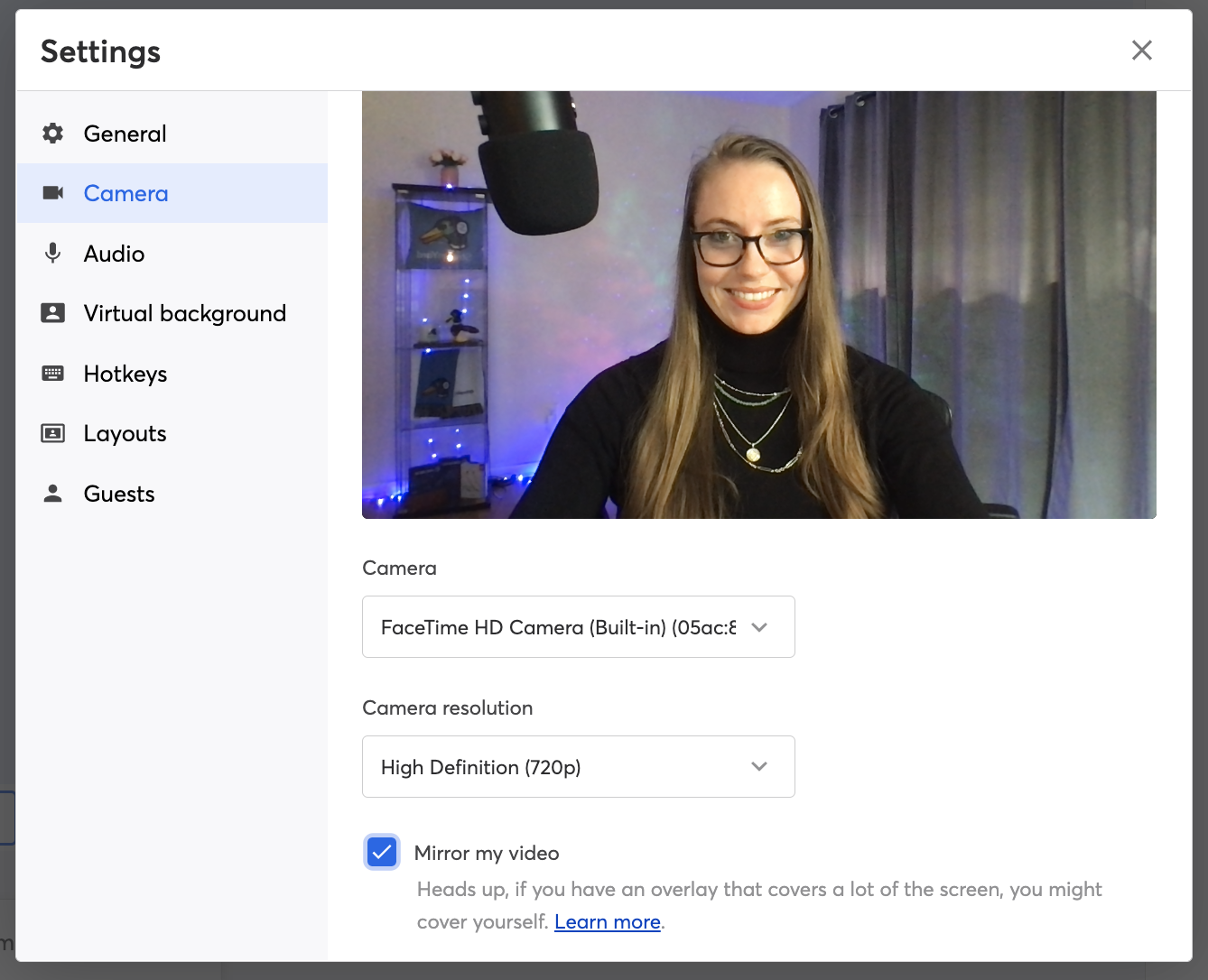Click the camera preview thumbnail
Viewport: 1208px width, 980px height.
coord(758,302)
